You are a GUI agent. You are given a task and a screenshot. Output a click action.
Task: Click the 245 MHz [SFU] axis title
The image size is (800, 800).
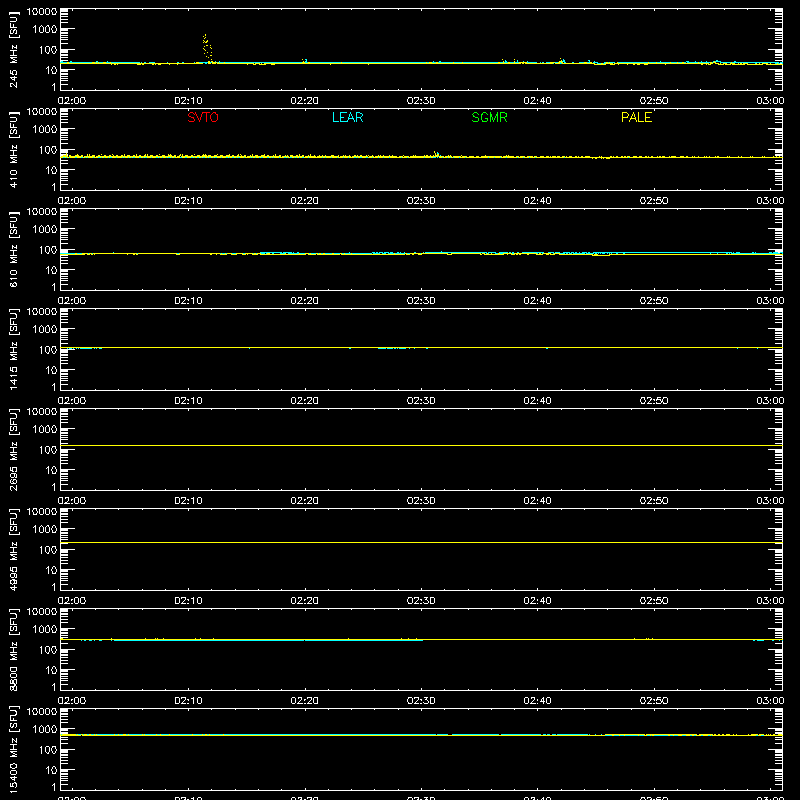13,49
